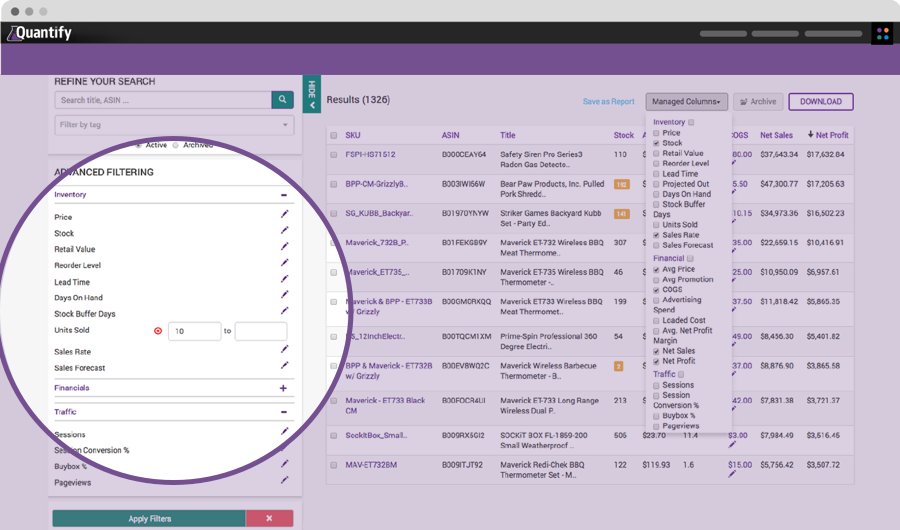The image size is (900, 530).
Task: Toggle all Inventory columns checkbox in dropdown
Action: pyautogui.click(x=691, y=122)
